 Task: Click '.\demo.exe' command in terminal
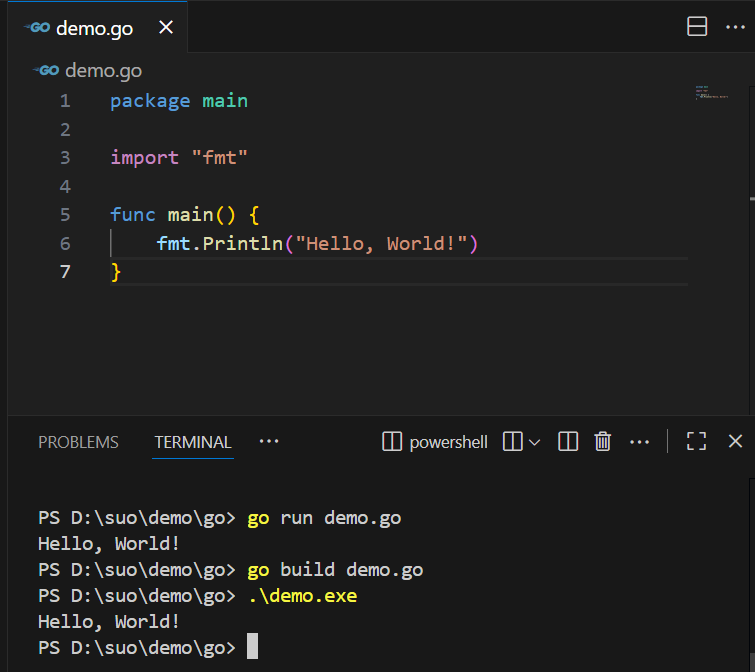tap(302, 596)
